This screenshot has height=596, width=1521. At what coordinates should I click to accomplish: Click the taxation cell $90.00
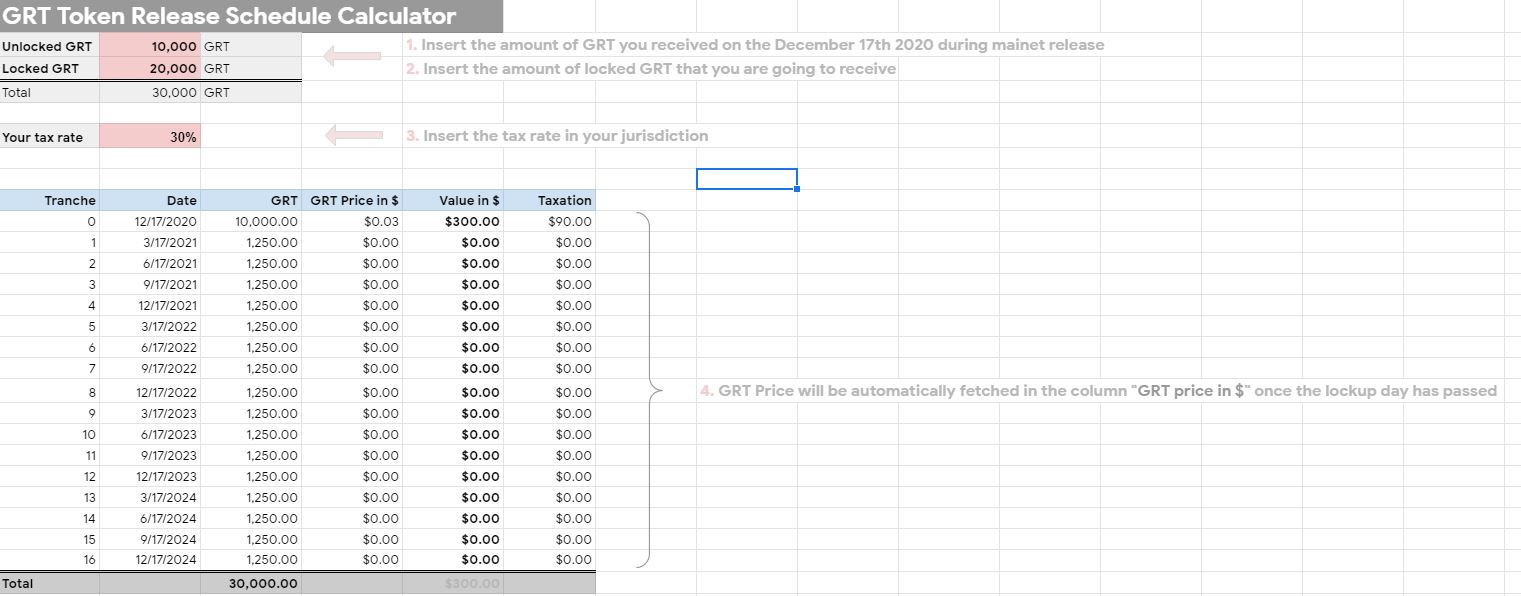pos(549,221)
